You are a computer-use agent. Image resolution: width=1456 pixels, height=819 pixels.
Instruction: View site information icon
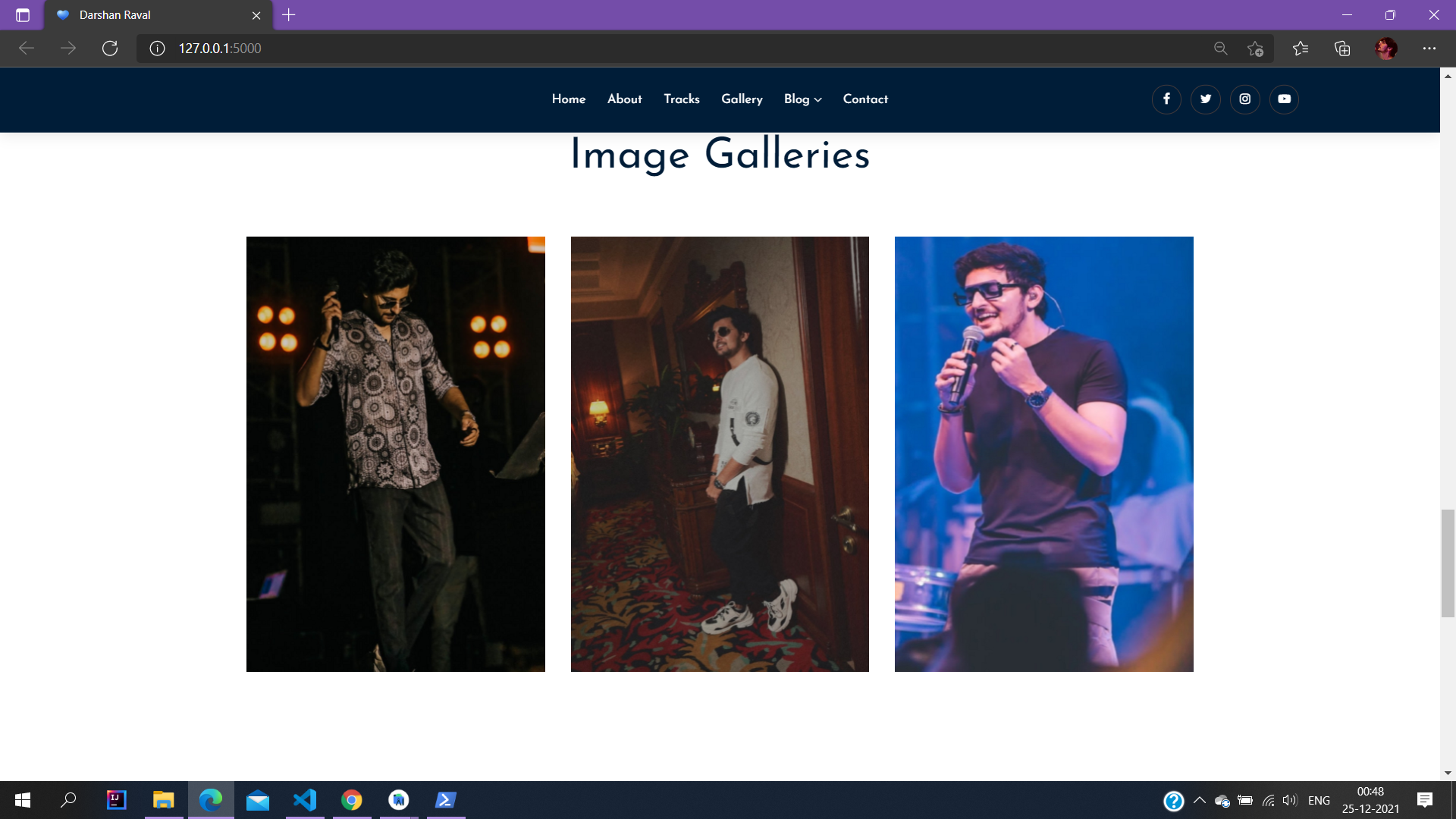click(157, 49)
